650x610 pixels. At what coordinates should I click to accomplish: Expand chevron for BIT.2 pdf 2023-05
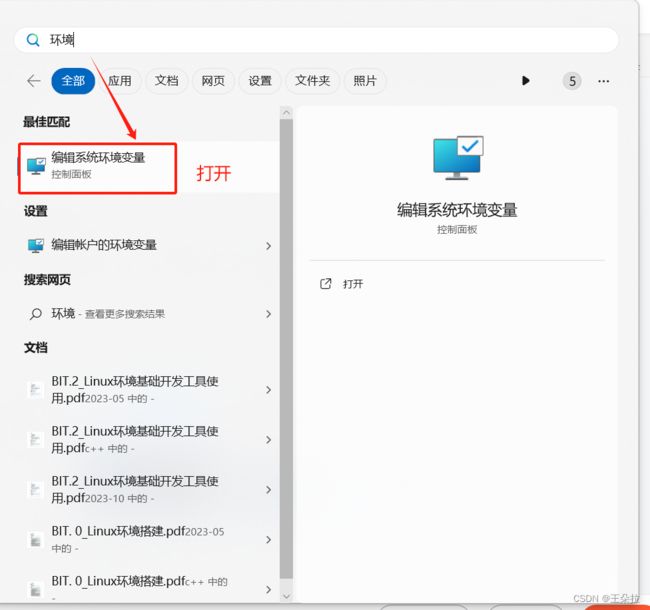click(269, 390)
